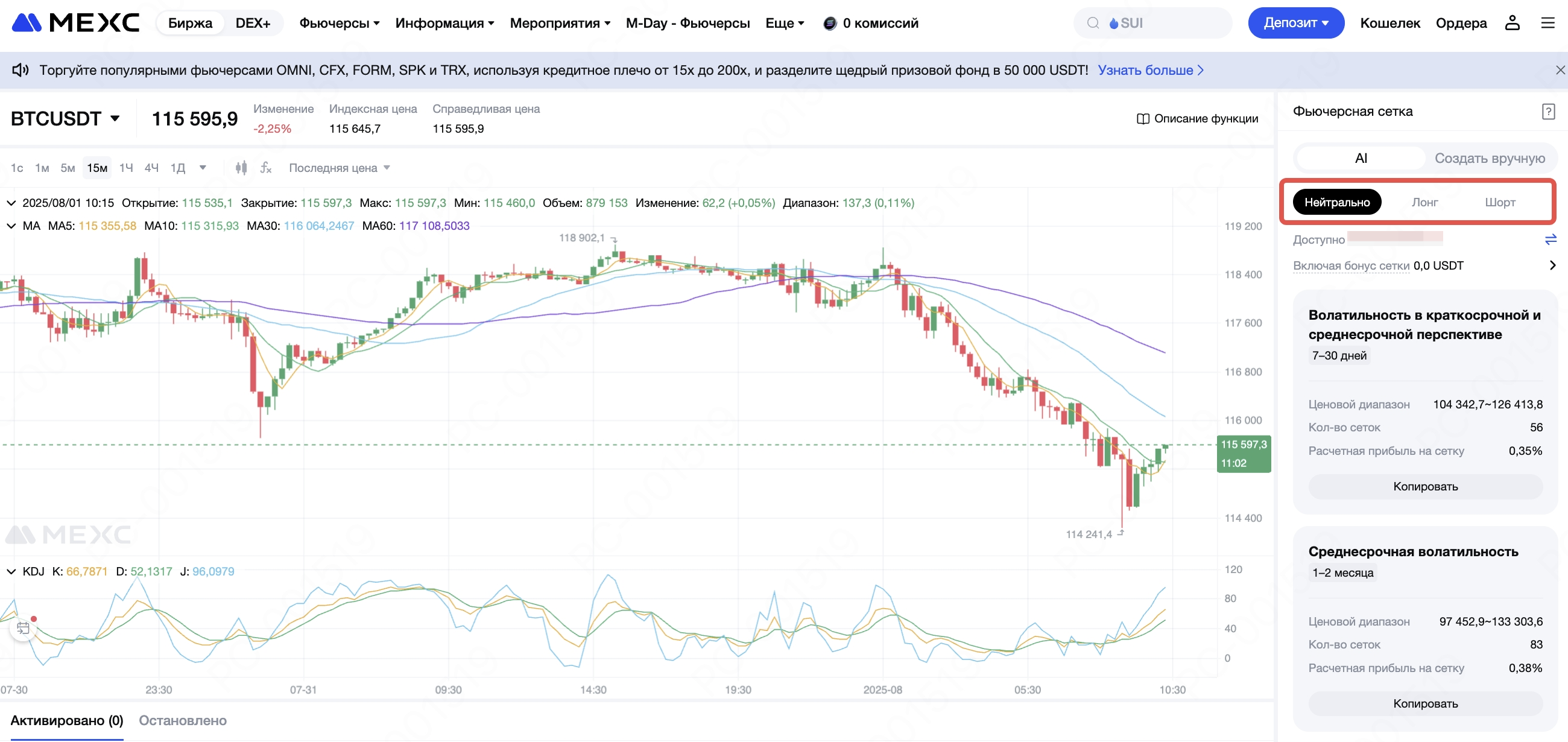Select Биржа mode

click(190, 23)
